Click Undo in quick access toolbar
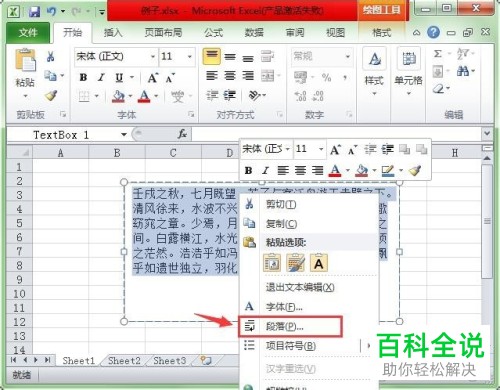This screenshot has width=500, height=390. [51, 12]
